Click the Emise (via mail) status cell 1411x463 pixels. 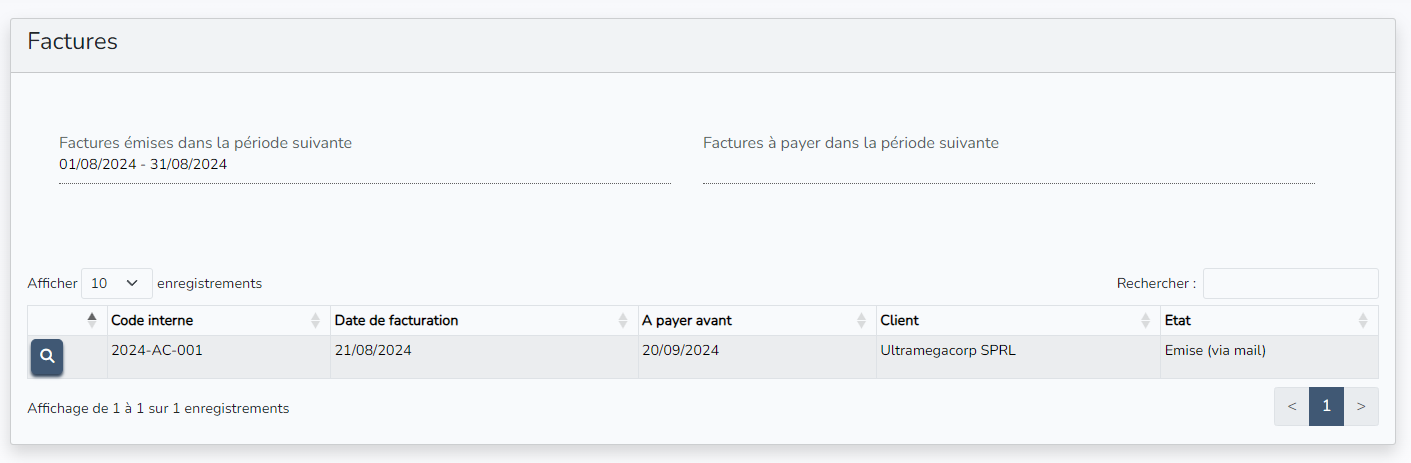pos(1215,351)
